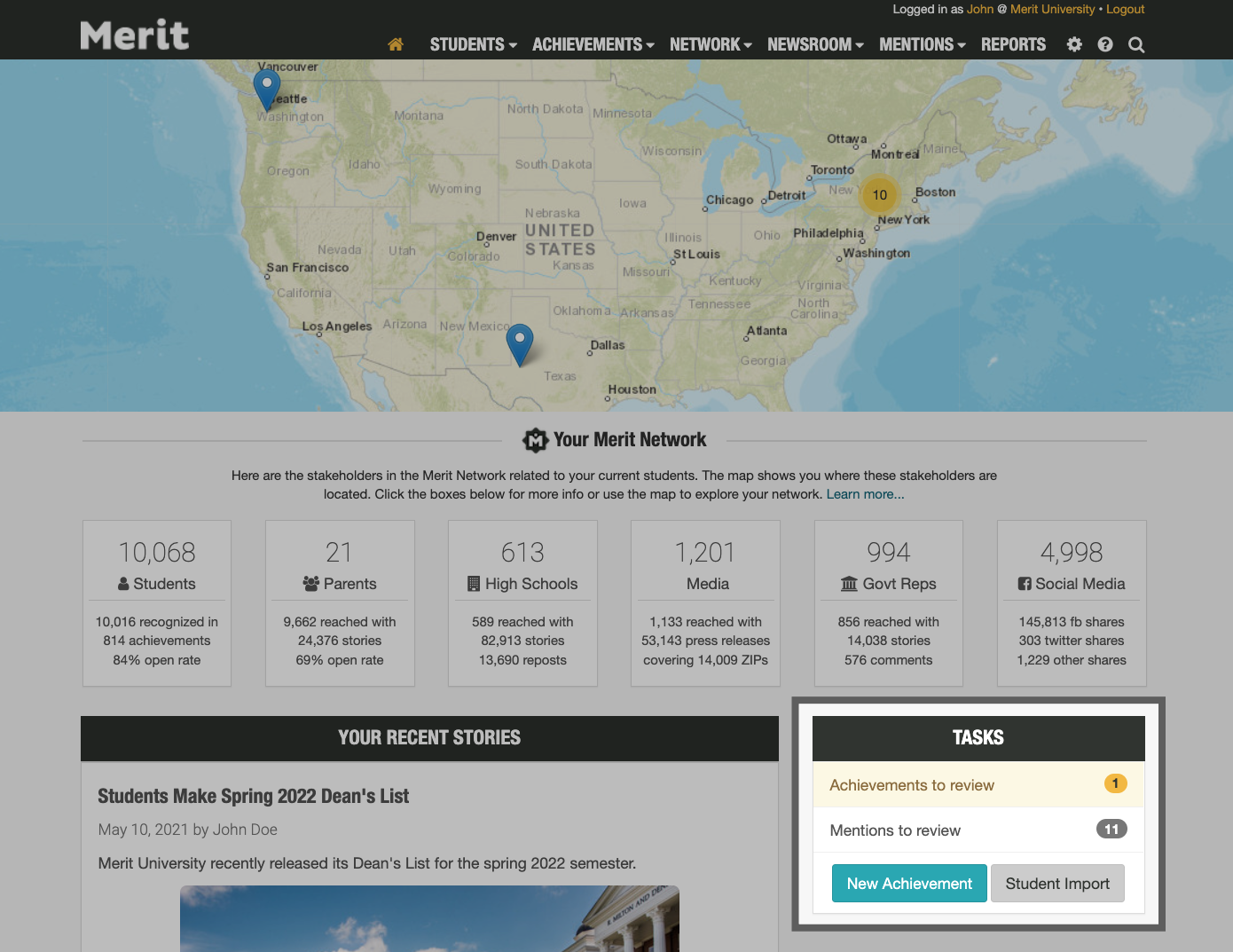Screen dimensions: 1233x952
Task: Click the Facebook icon beside Social Media
Action: tap(1024, 583)
